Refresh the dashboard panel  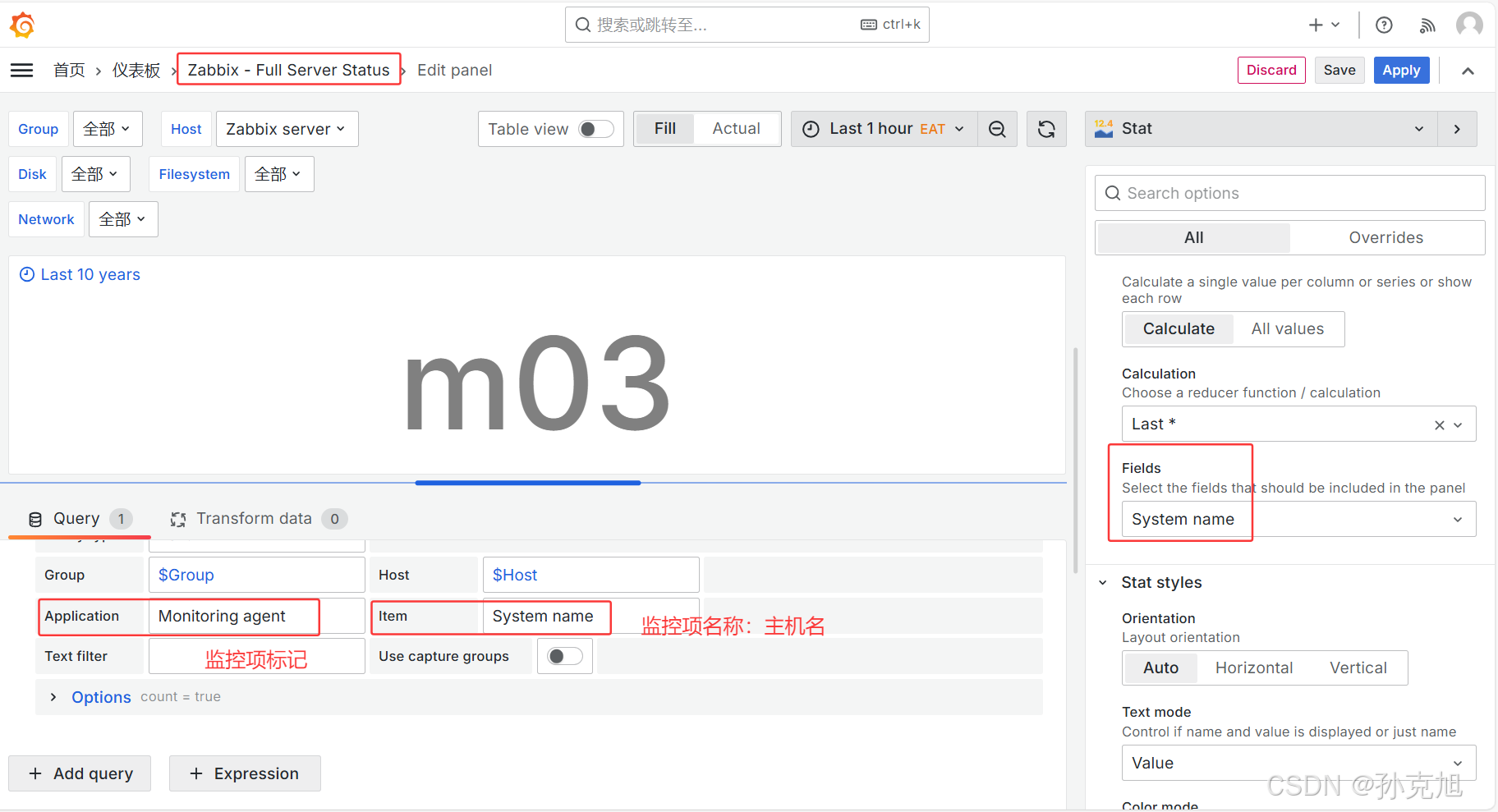1046,129
